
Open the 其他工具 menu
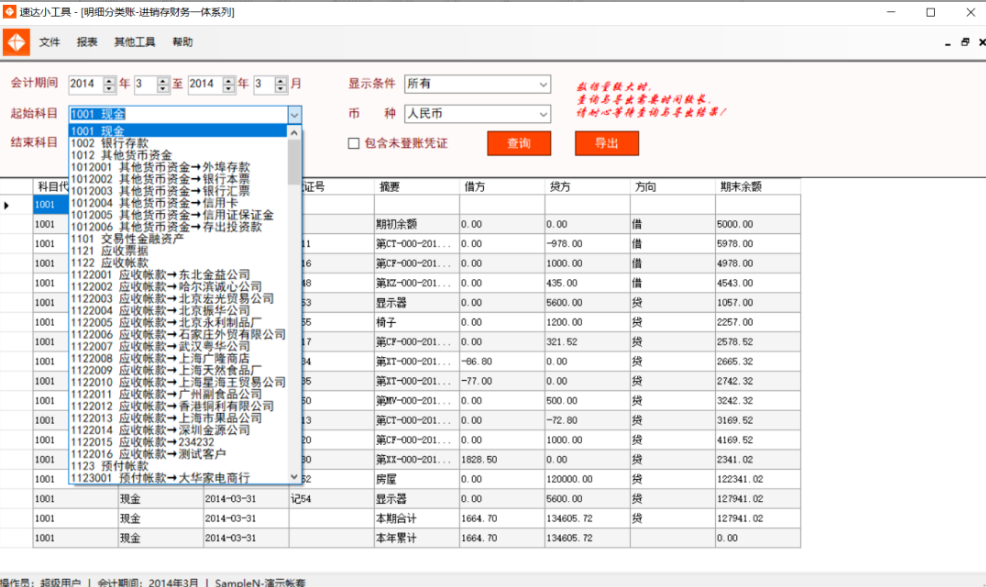click(134, 42)
